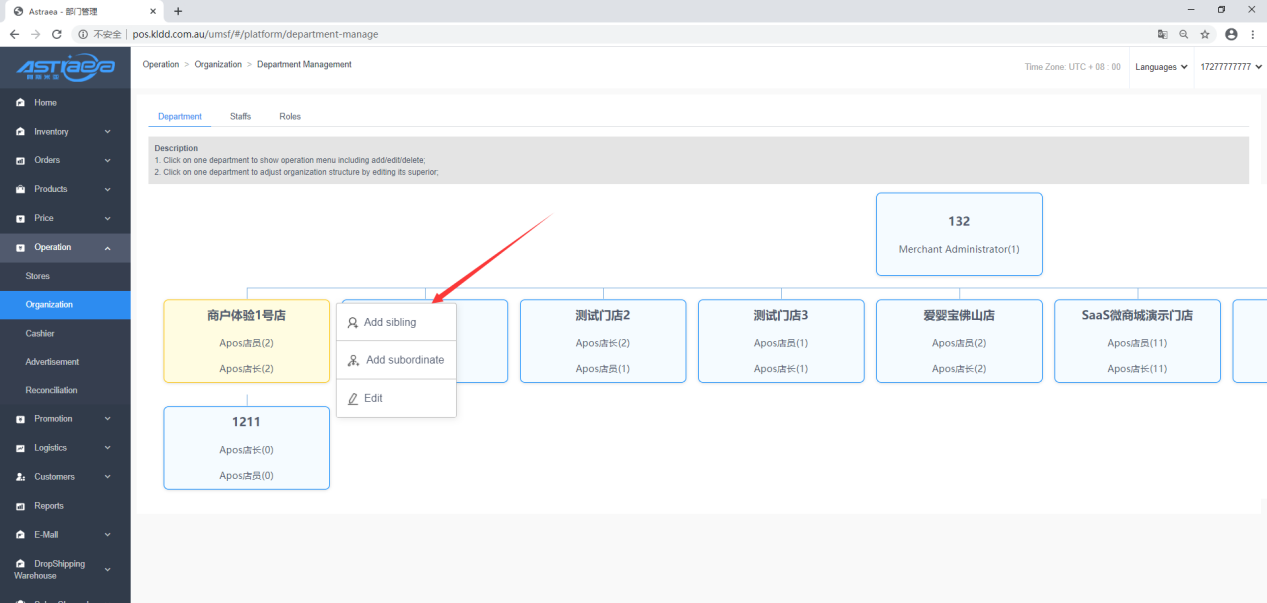The height and width of the screenshot is (603, 1267).
Task: Open the Languages dropdown
Action: [x=1161, y=67]
